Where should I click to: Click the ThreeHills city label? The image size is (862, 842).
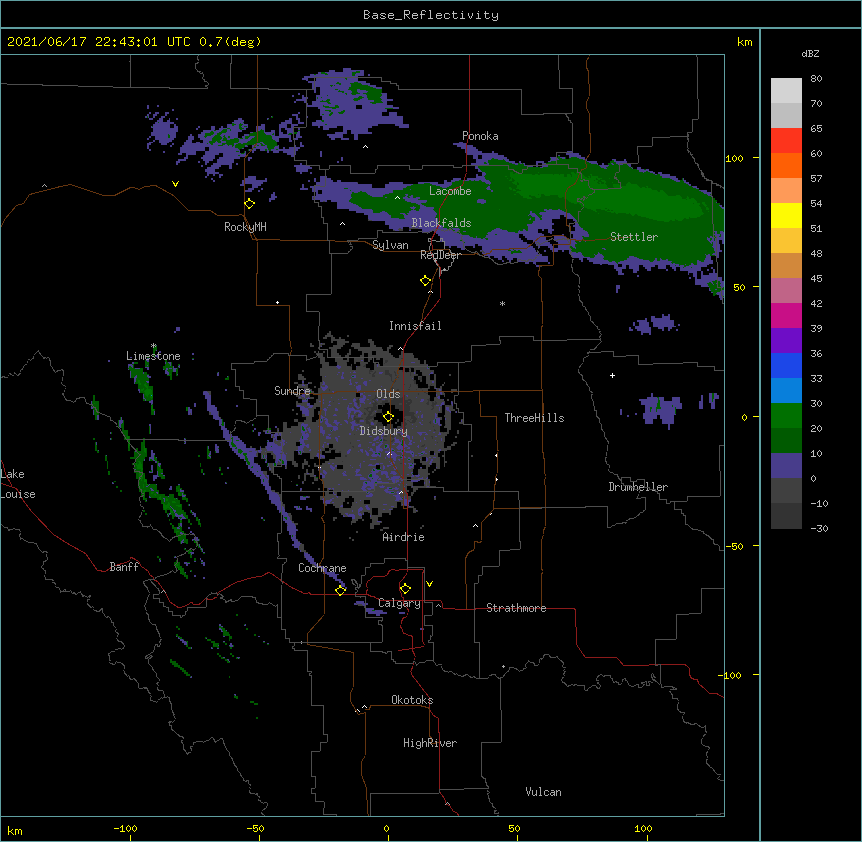[534, 418]
